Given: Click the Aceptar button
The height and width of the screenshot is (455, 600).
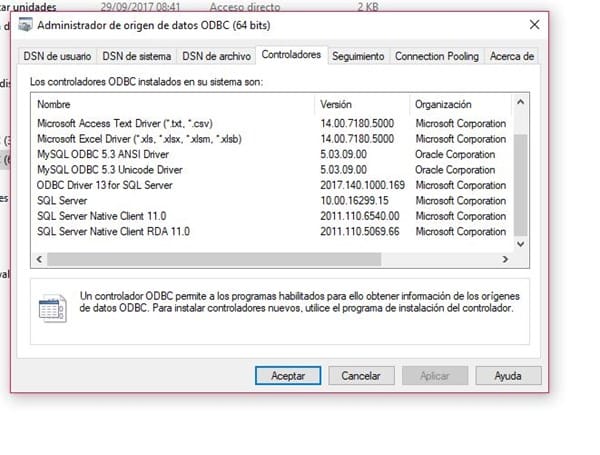Looking at the screenshot, I should [x=288, y=376].
